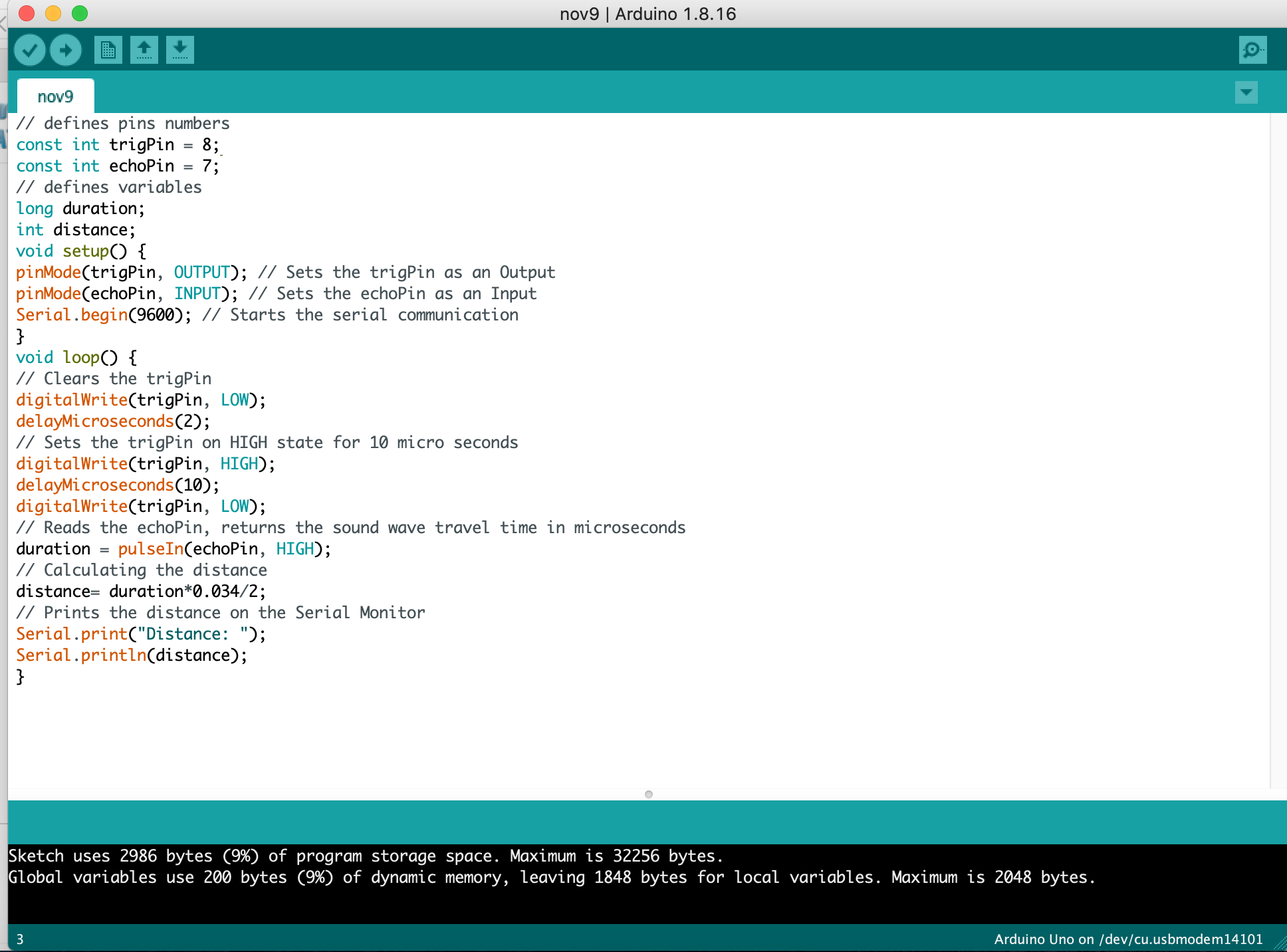Click on Serial.println(distance) line
The image size is (1287, 952).
click(132, 655)
